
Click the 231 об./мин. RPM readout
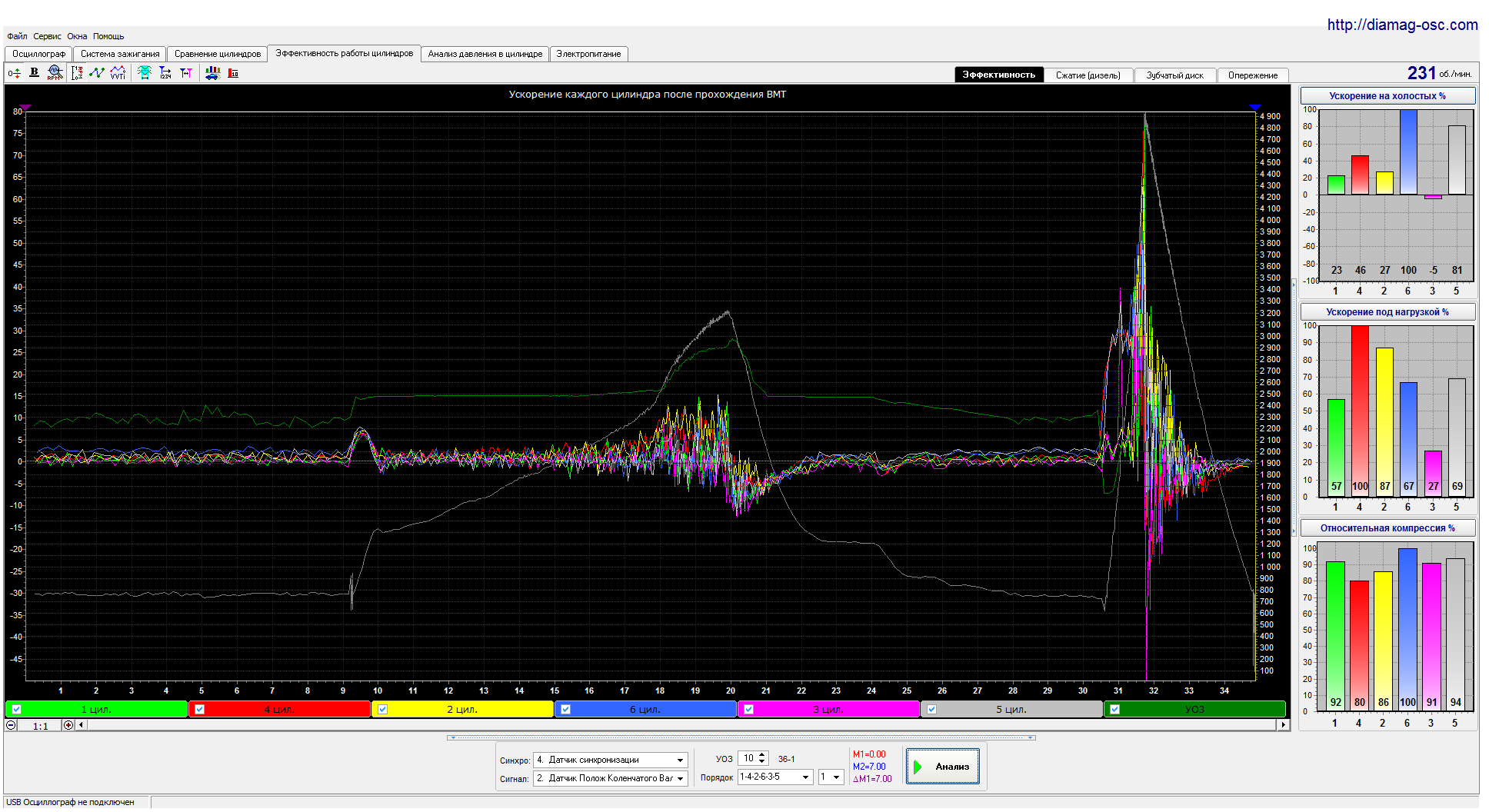coord(1439,73)
